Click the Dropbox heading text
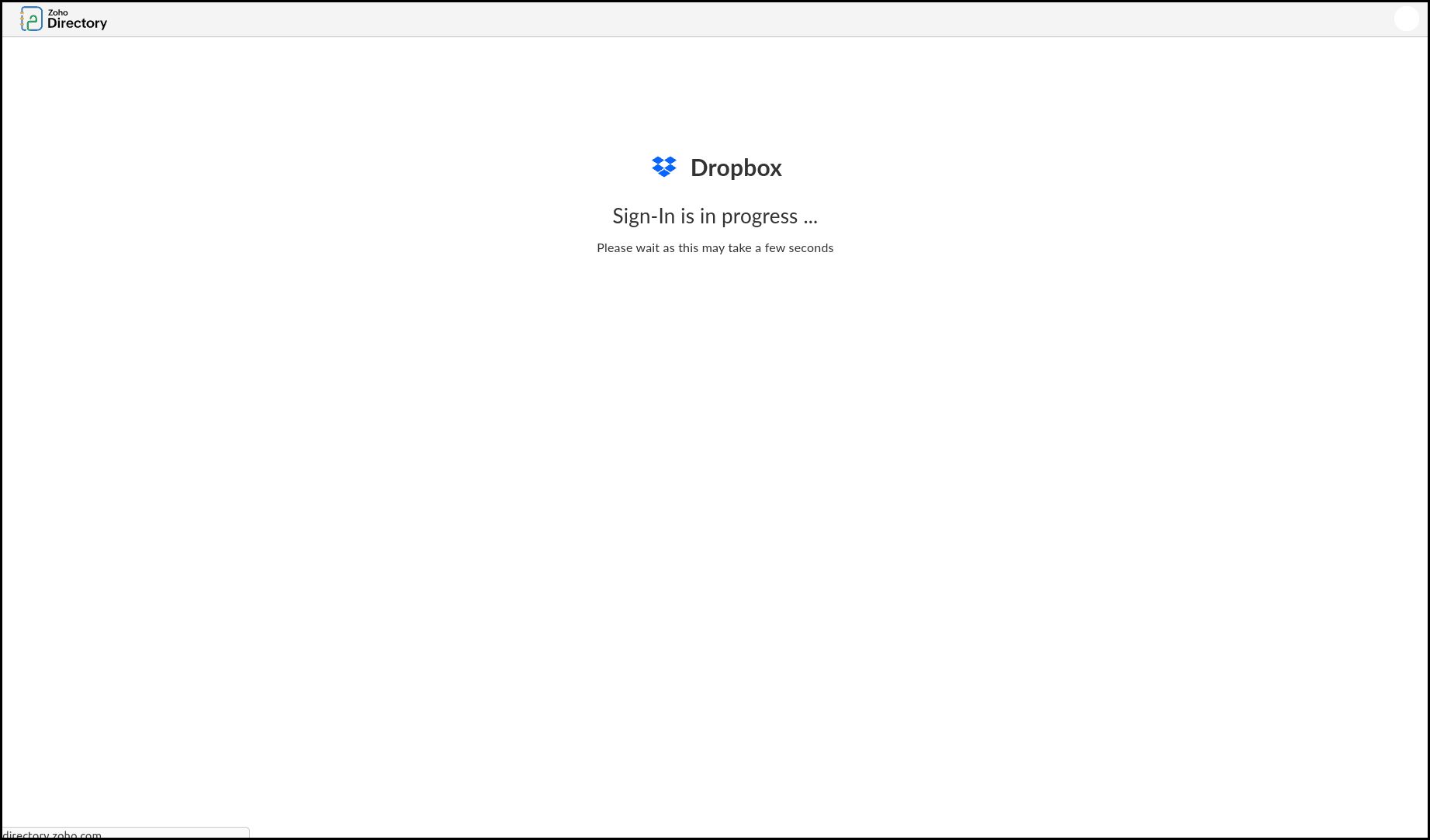 point(736,168)
